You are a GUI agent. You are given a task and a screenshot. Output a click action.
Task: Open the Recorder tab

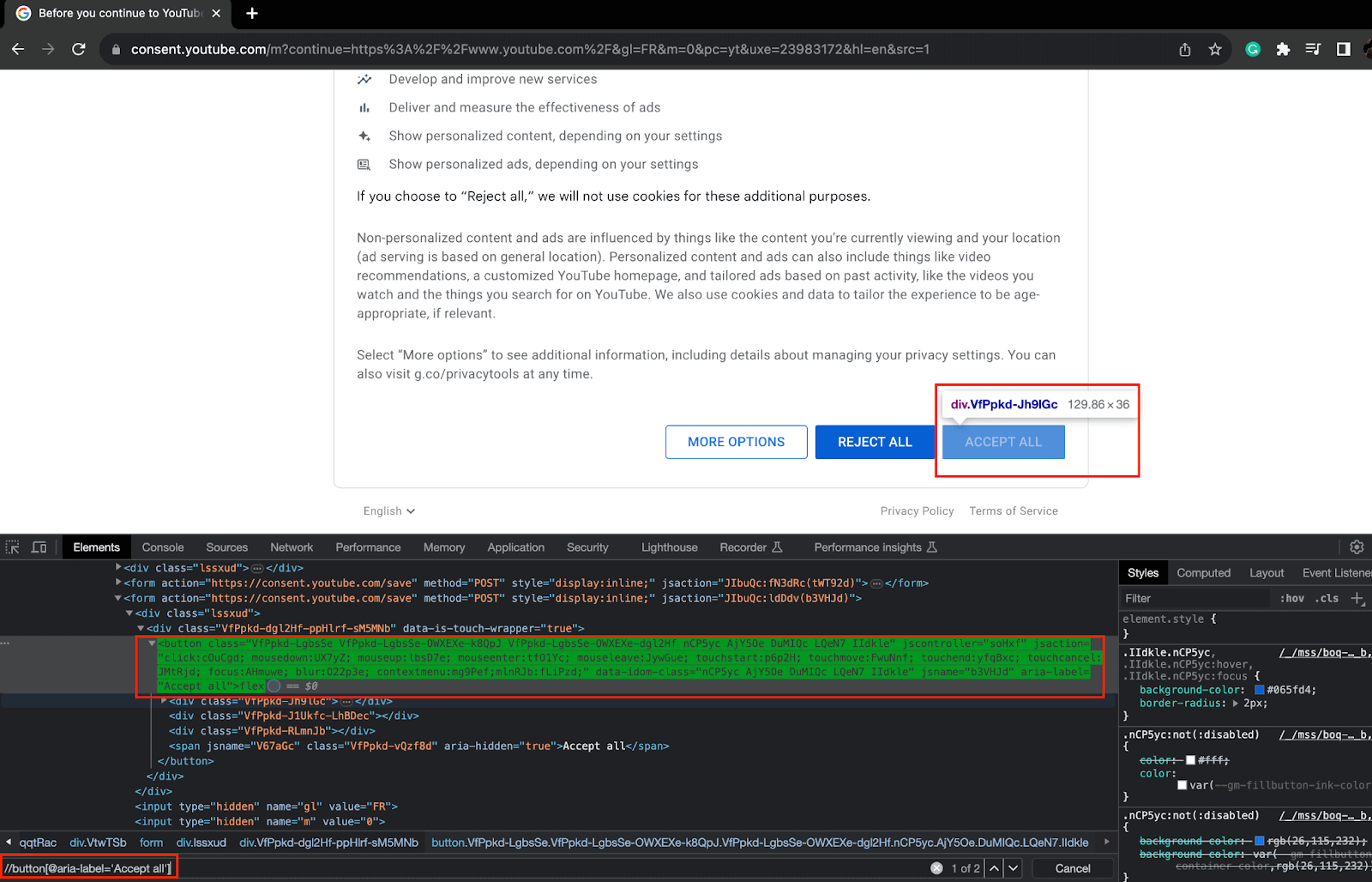click(751, 547)
